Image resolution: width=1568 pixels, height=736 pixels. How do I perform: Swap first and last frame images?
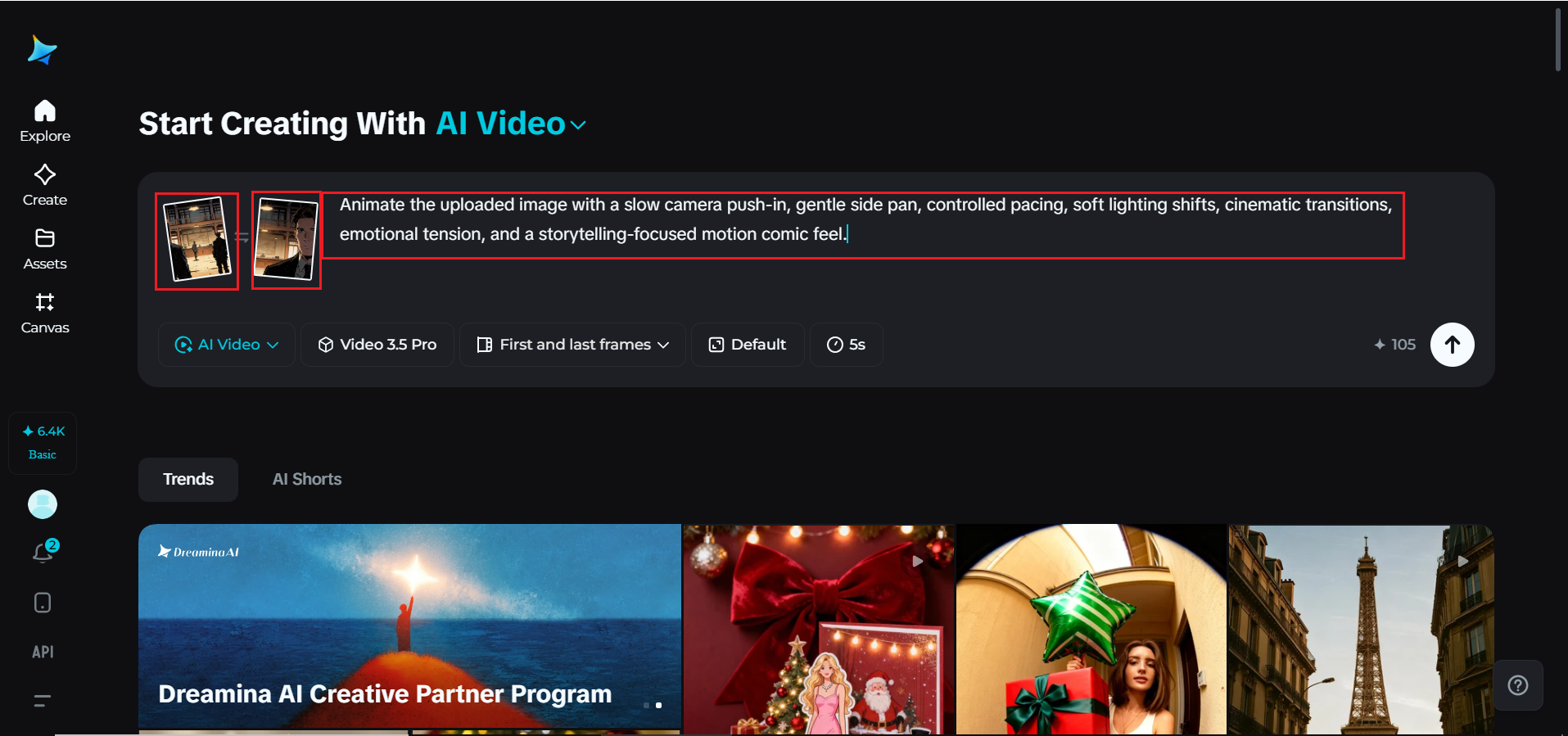pyautogui.click(x=242, y=237)
